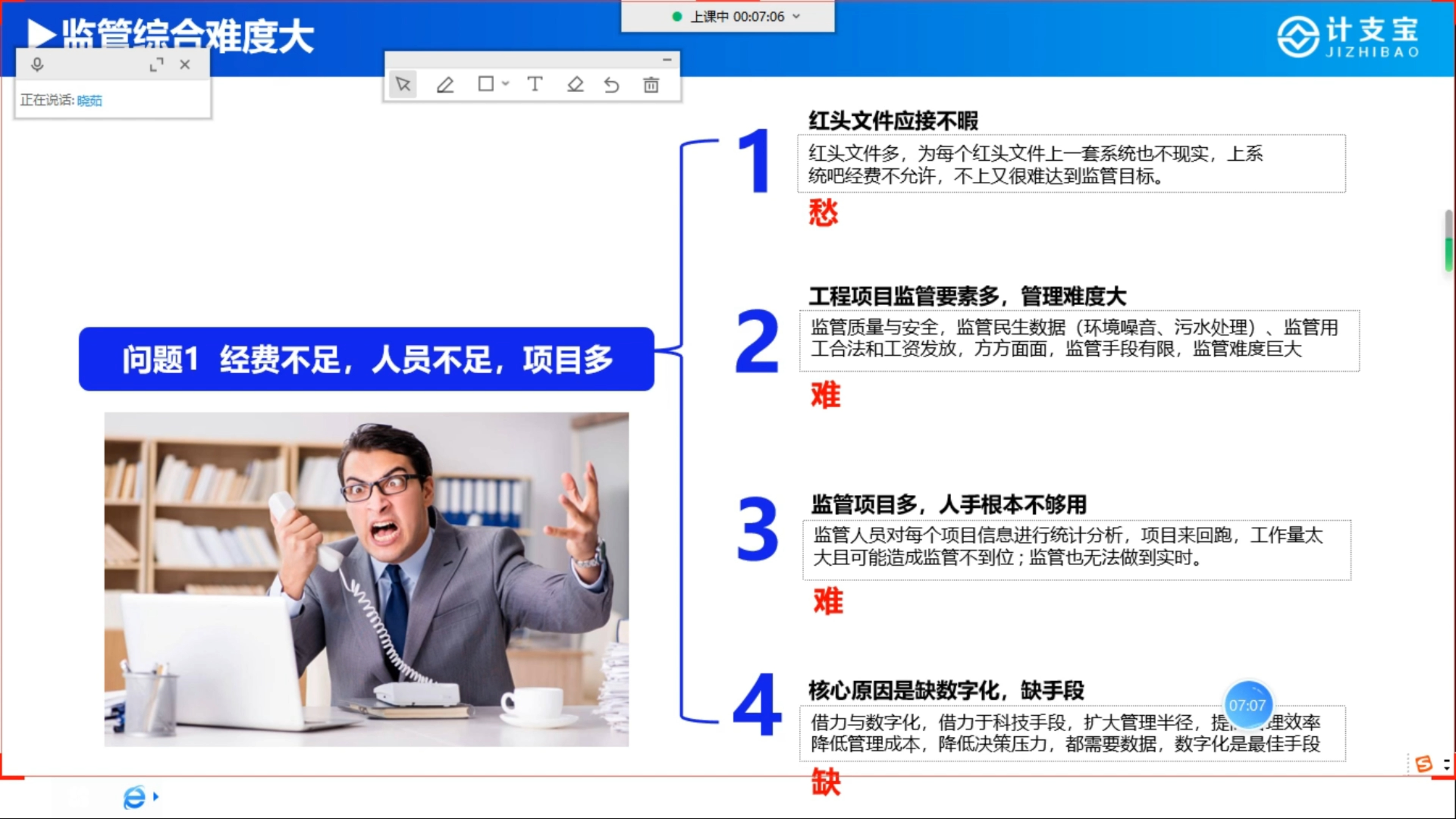This screenshot has height=819, width=1456.
Task: Click heading 监管项目多，人手根本不够用
Action: tap(948, 504)
